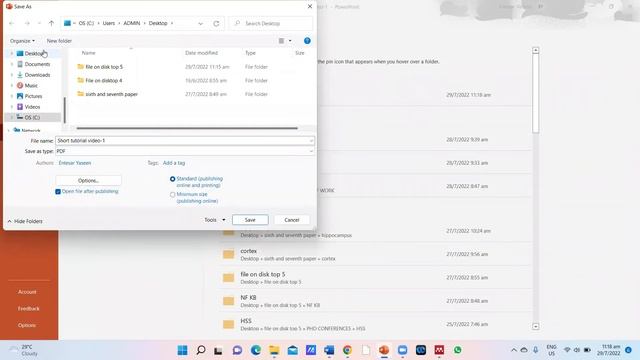Select folder 'file on disk top 5' in dialog
The width and height of the screenshot is (640, 360).
tap(104, 67)
